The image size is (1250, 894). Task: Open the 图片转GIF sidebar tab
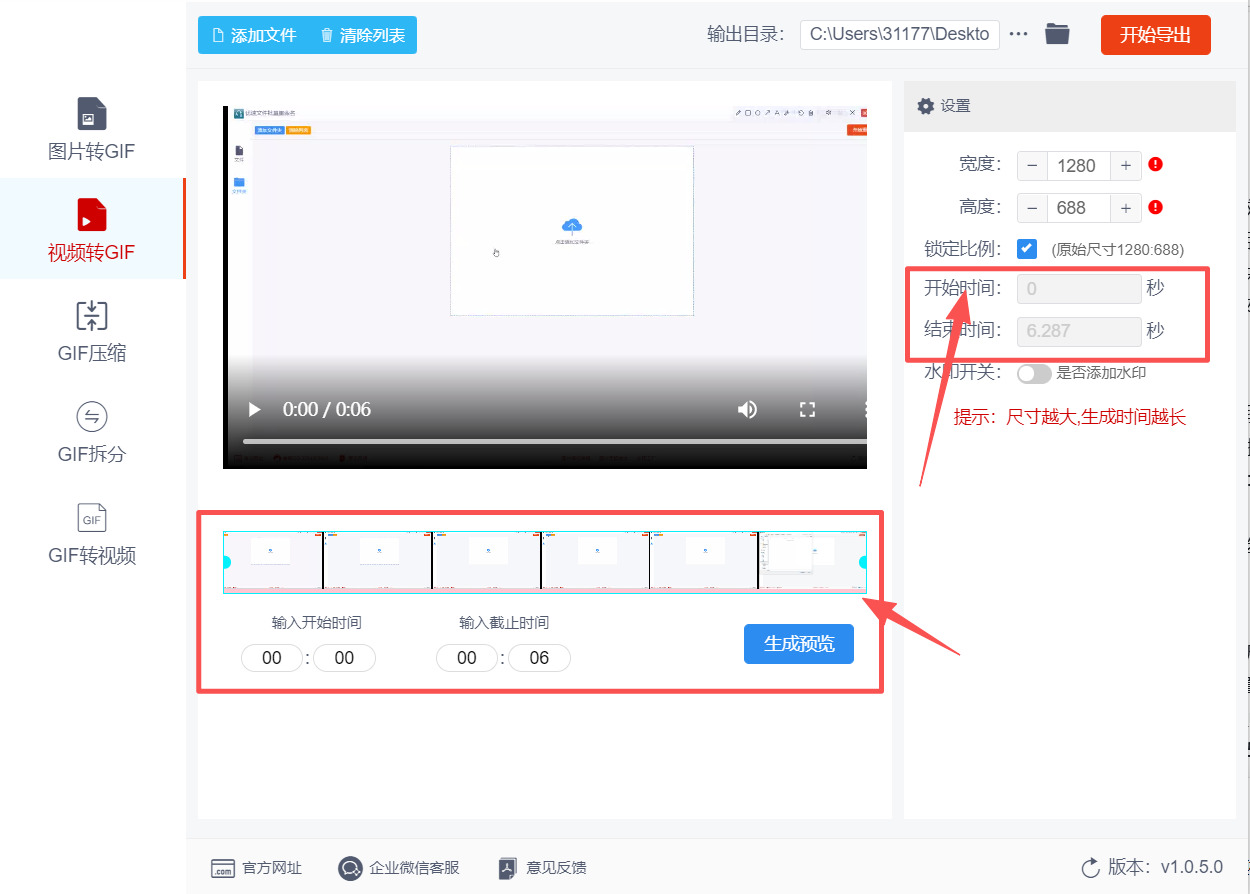(x=92, y=129)
